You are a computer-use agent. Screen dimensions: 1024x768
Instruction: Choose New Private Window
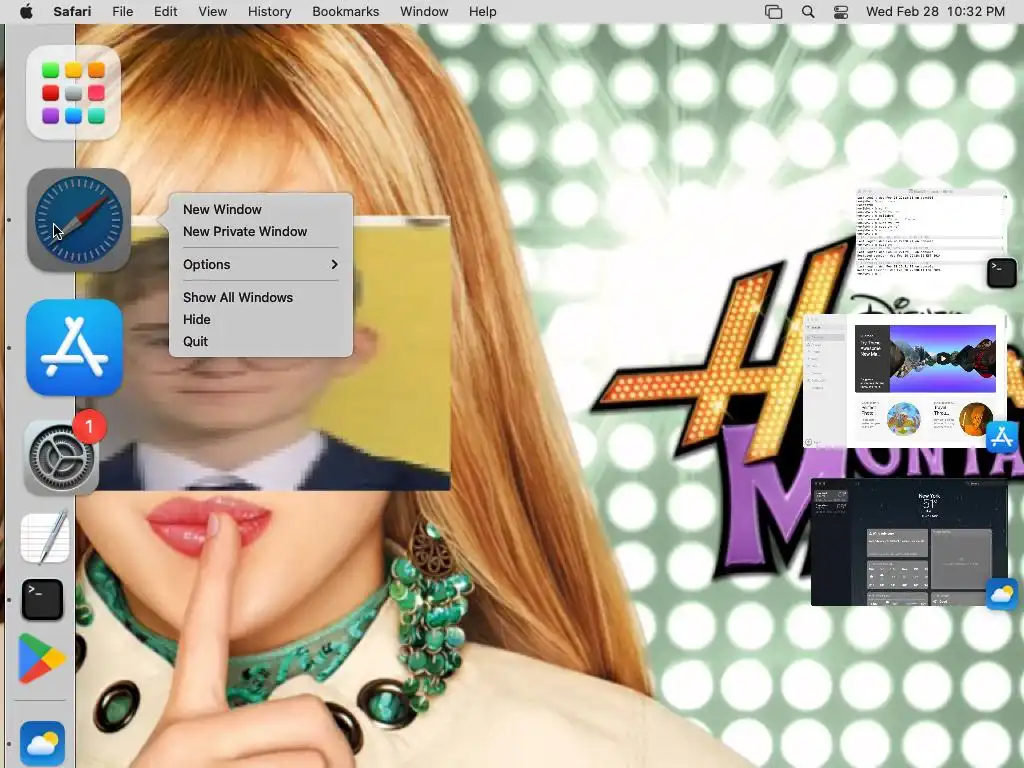245,232
